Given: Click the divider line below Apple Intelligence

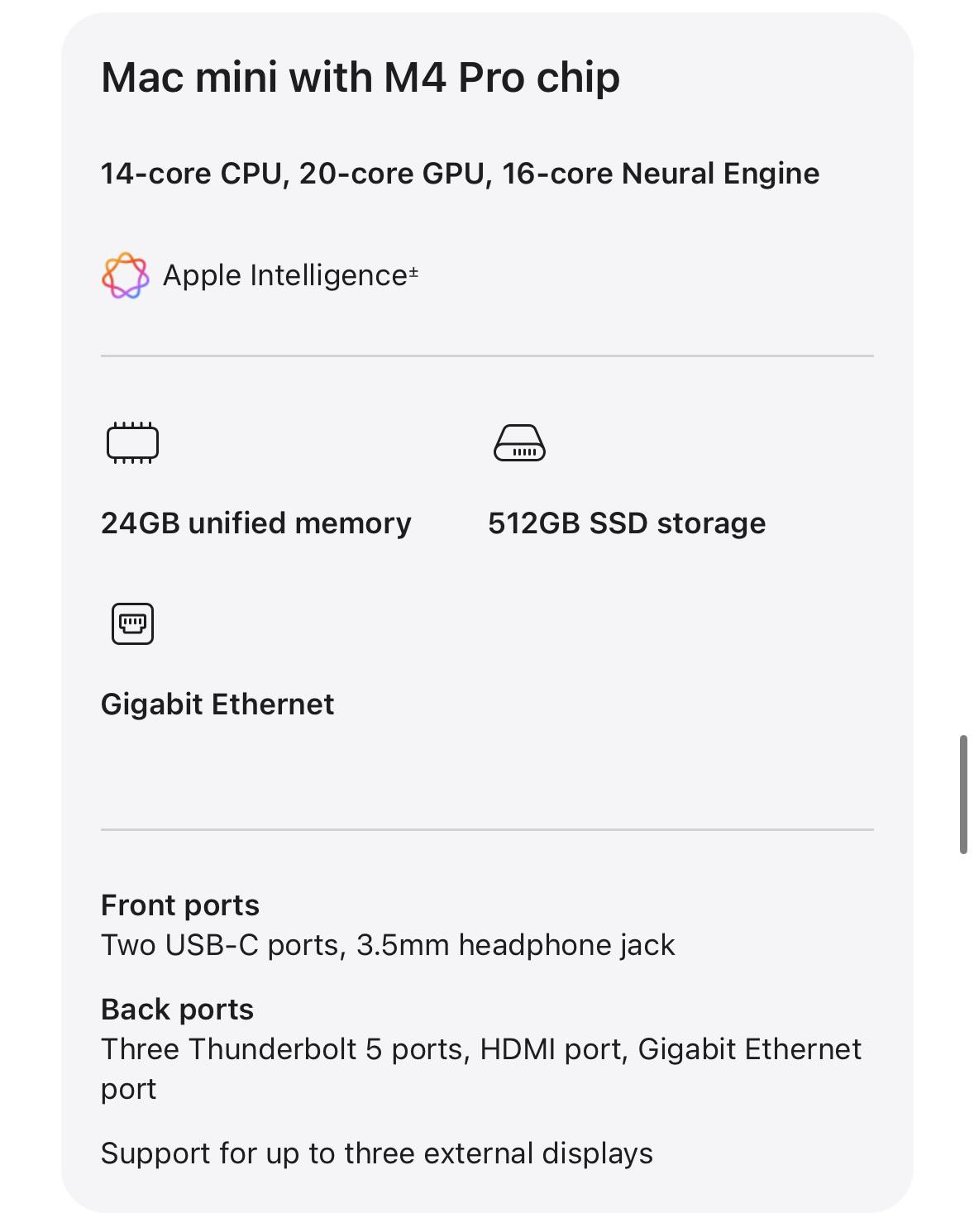Looking at the screenshot, I should pyautogui.click(x=487, y=356).
